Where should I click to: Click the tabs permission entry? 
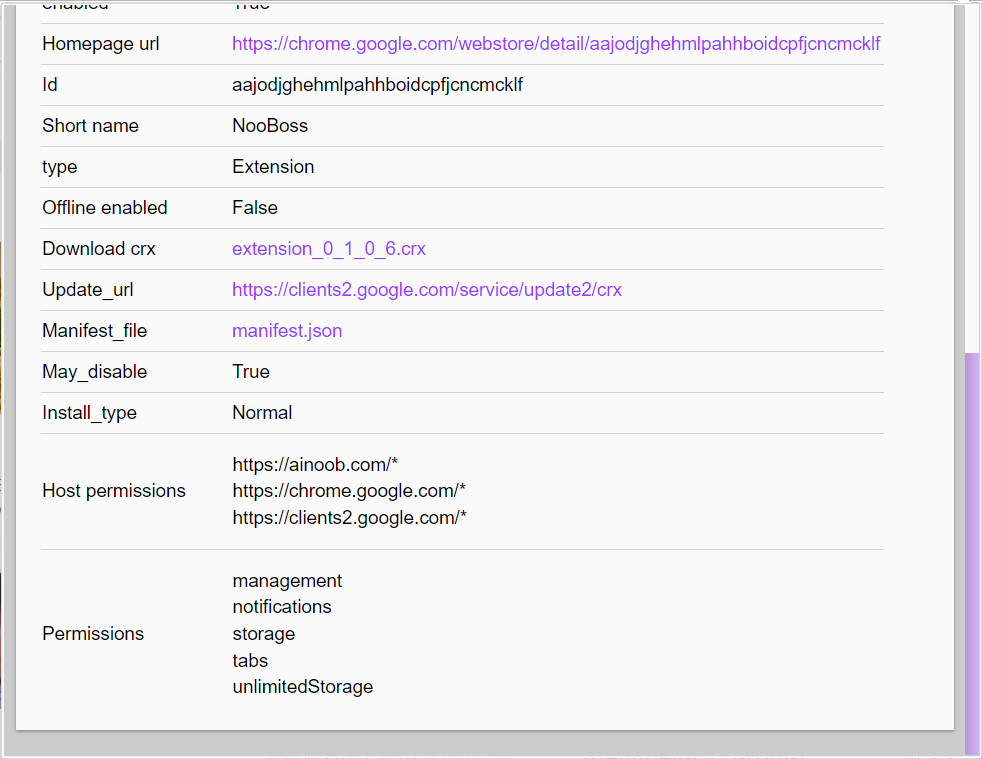coord(250,661)
